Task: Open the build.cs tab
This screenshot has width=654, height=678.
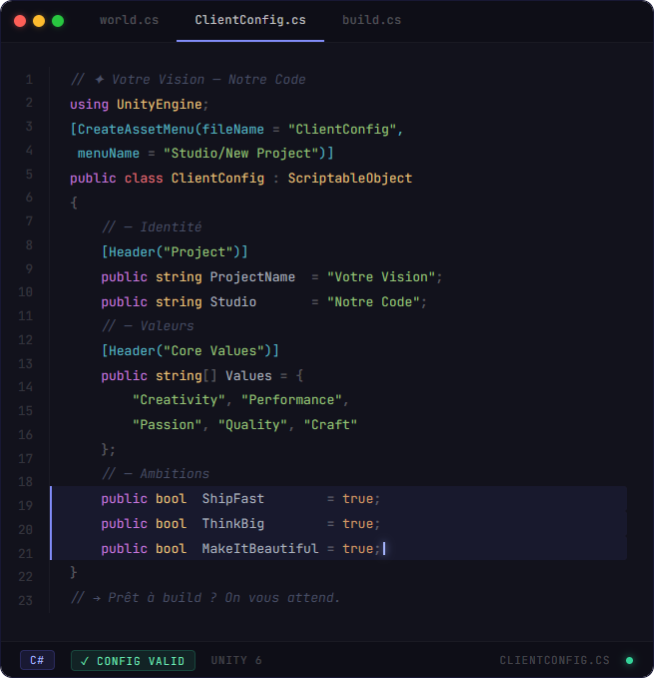Action: [x=371, y=20]
